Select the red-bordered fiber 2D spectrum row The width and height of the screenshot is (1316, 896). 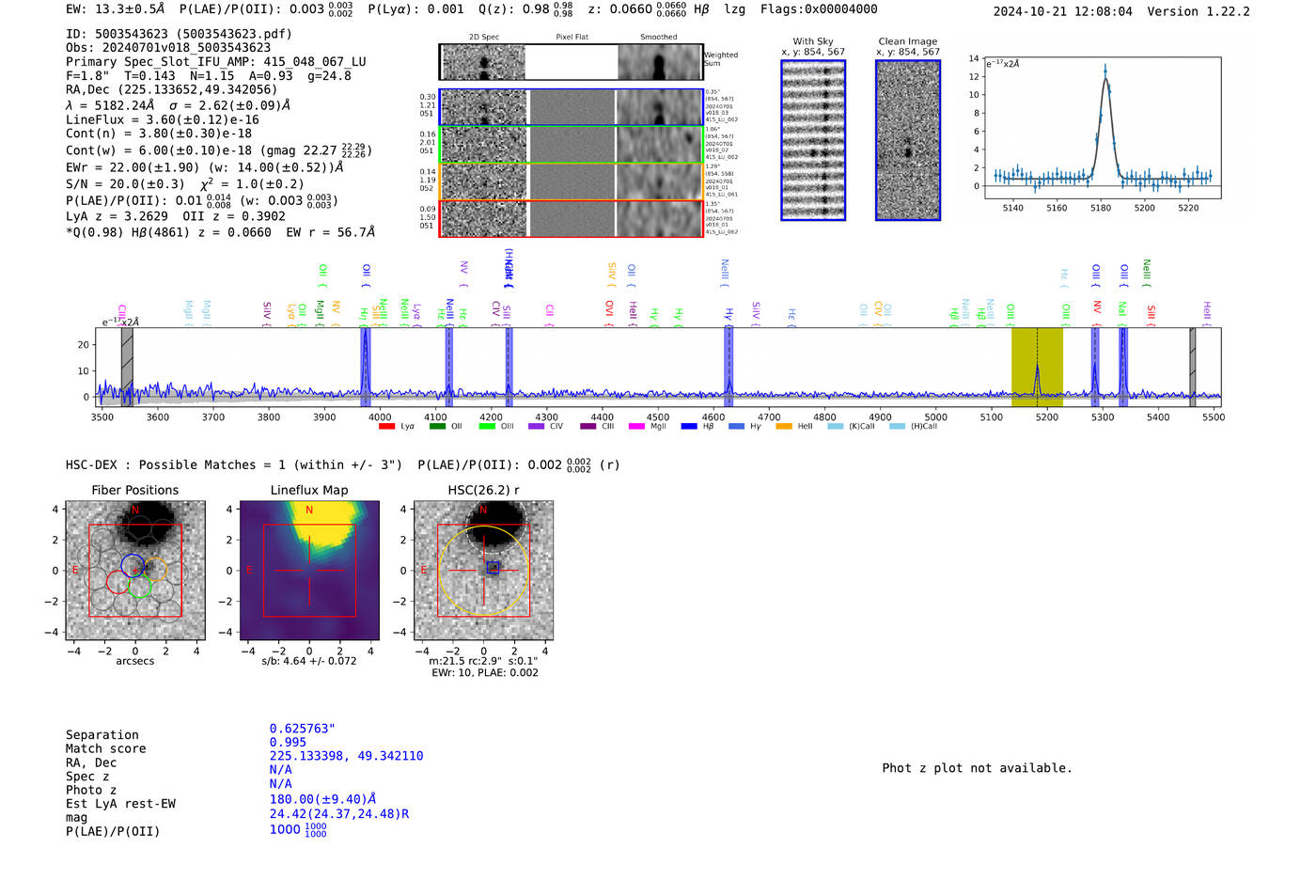[572, 218]
